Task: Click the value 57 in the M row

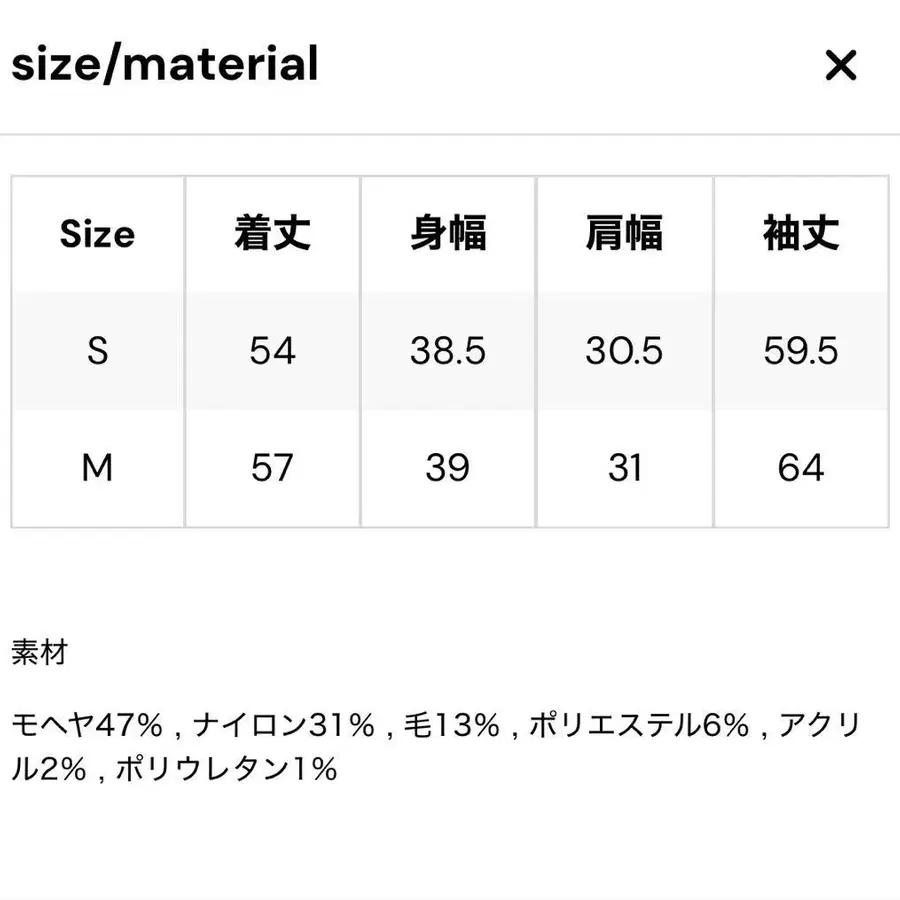Action: click(x=272, y=467)
